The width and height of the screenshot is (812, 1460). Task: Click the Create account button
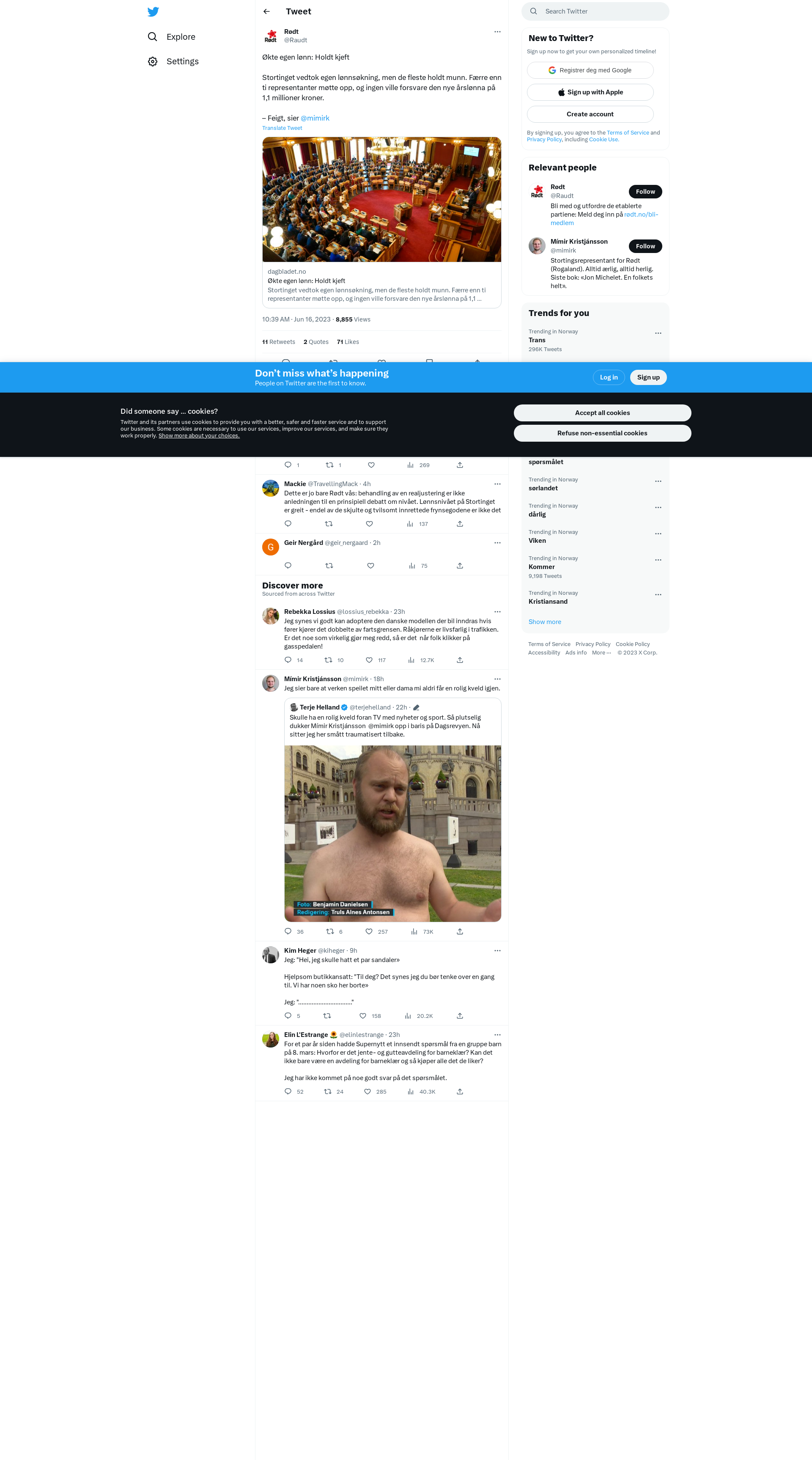(x=590, y=114)
